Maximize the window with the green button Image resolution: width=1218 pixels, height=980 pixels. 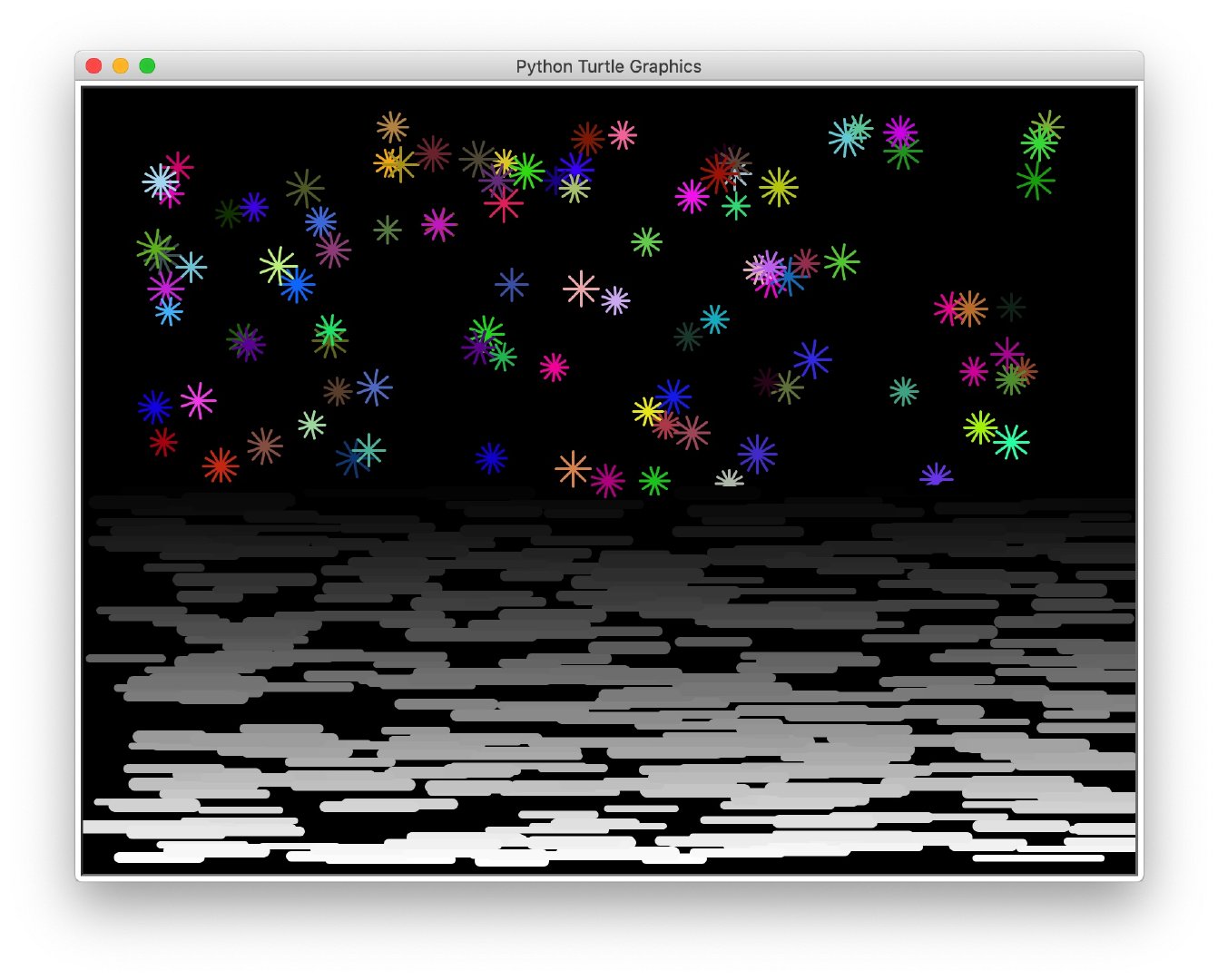tap(147, 66)
